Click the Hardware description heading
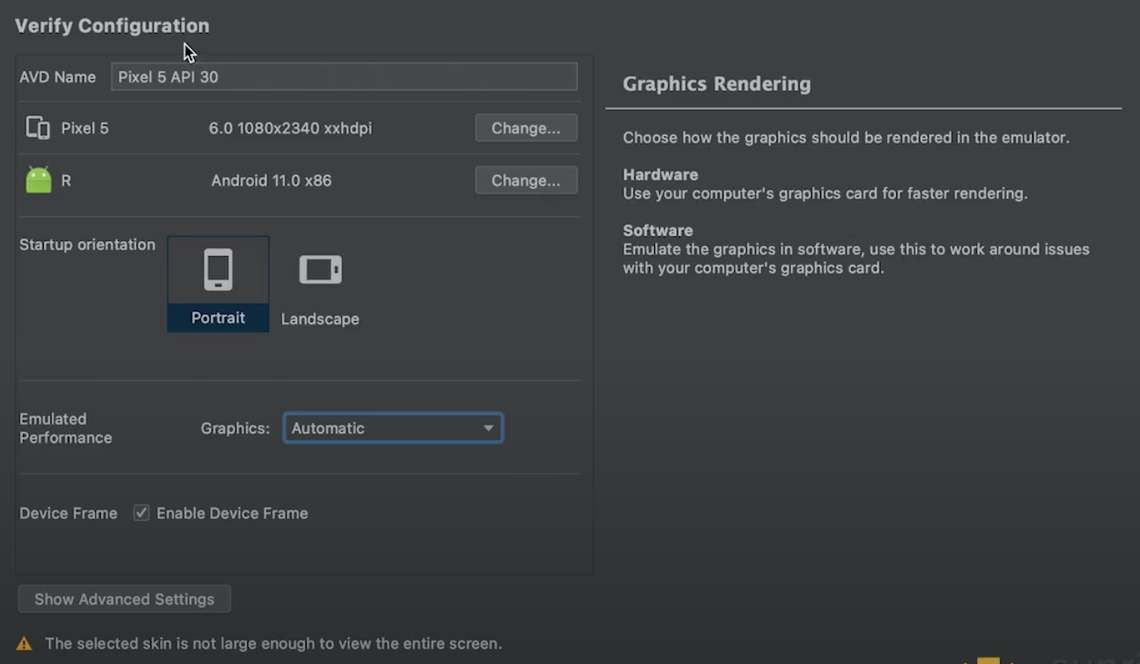This screenshot has height=664, width=1140. (x=660, y=175)
